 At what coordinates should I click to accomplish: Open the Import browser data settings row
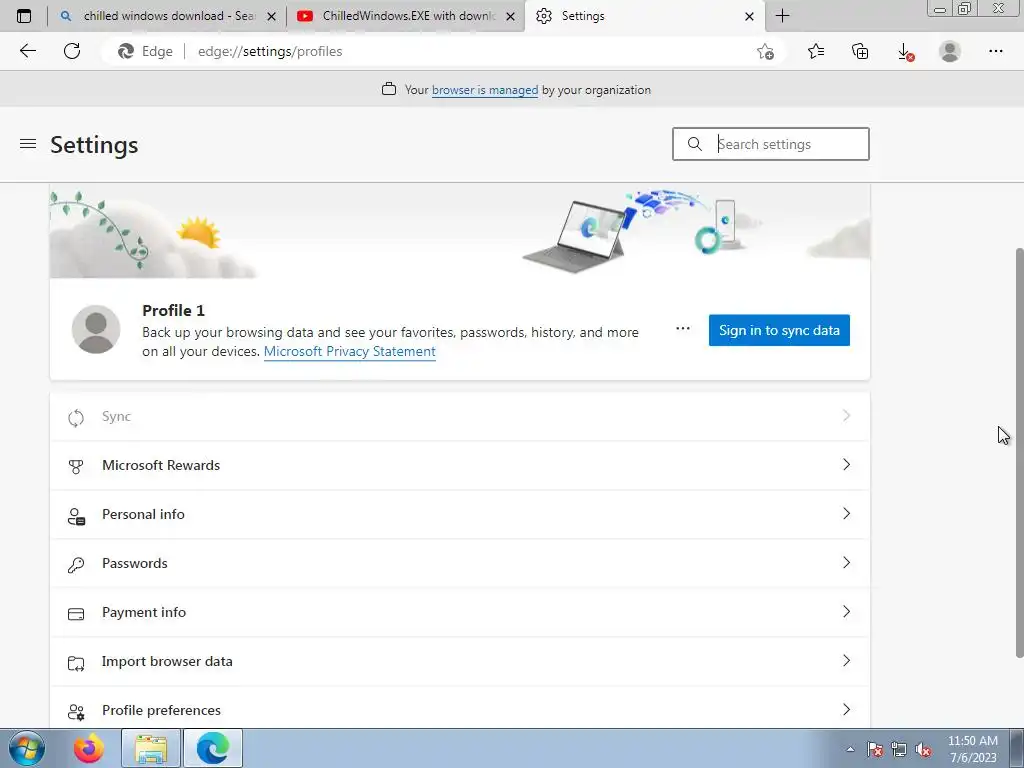click(460, 662)
